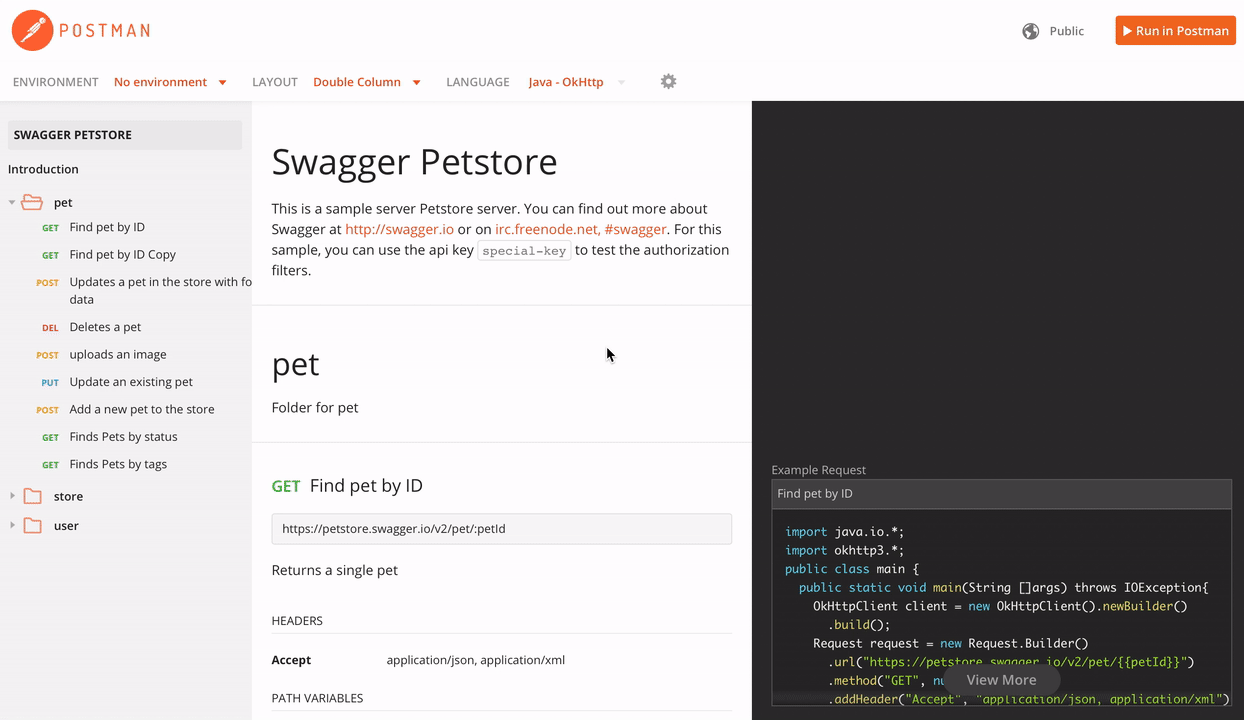Click the special-key code text
Screen dimensions: 1244x720
point(524,251)
